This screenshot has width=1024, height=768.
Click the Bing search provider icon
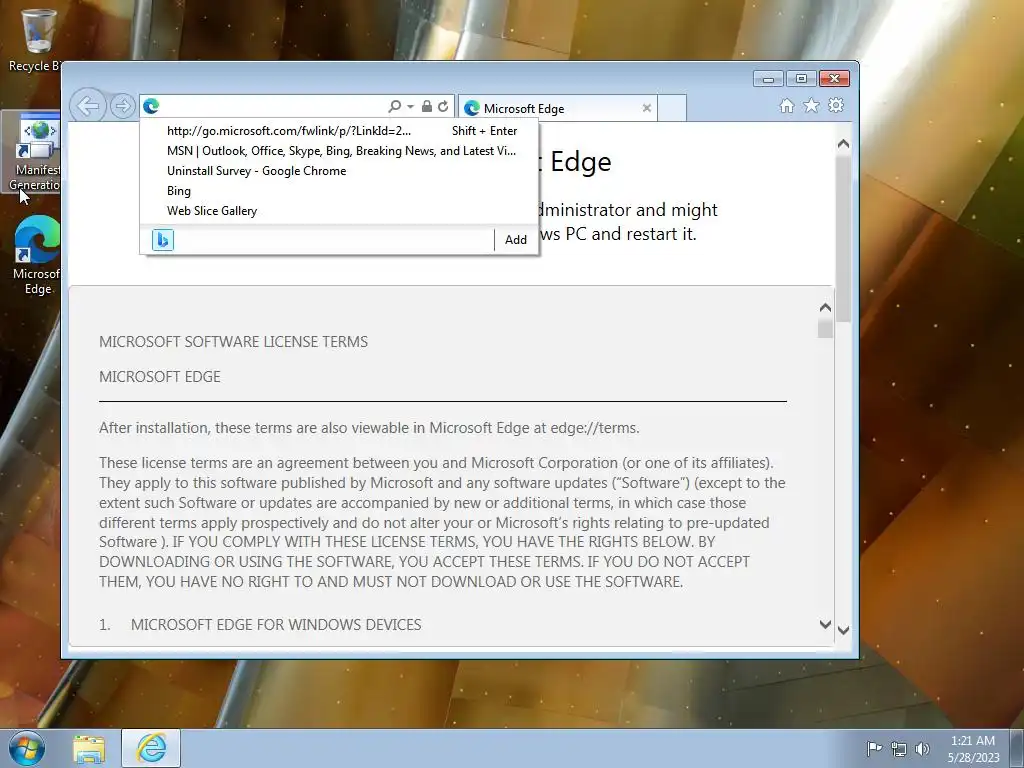click(163, 240)
